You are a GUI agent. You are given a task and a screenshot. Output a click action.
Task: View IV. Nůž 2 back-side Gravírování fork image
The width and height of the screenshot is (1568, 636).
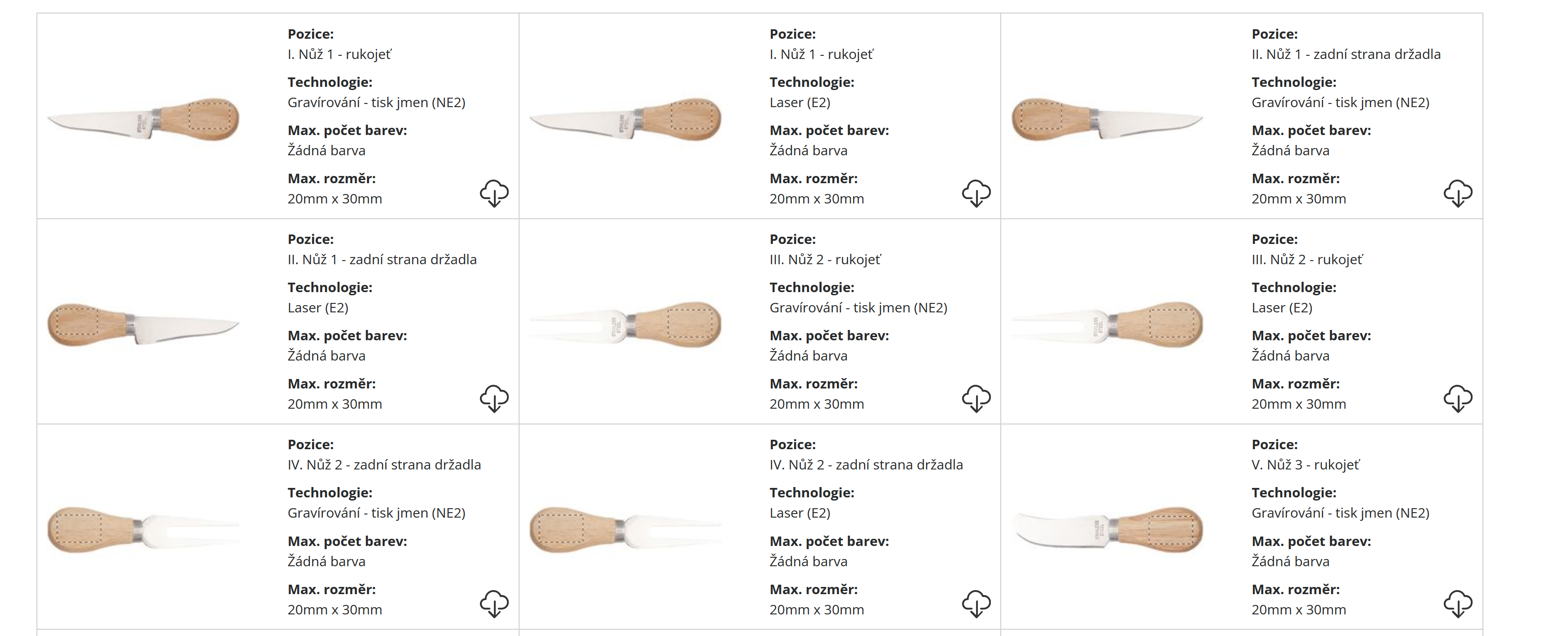point(144,529)
